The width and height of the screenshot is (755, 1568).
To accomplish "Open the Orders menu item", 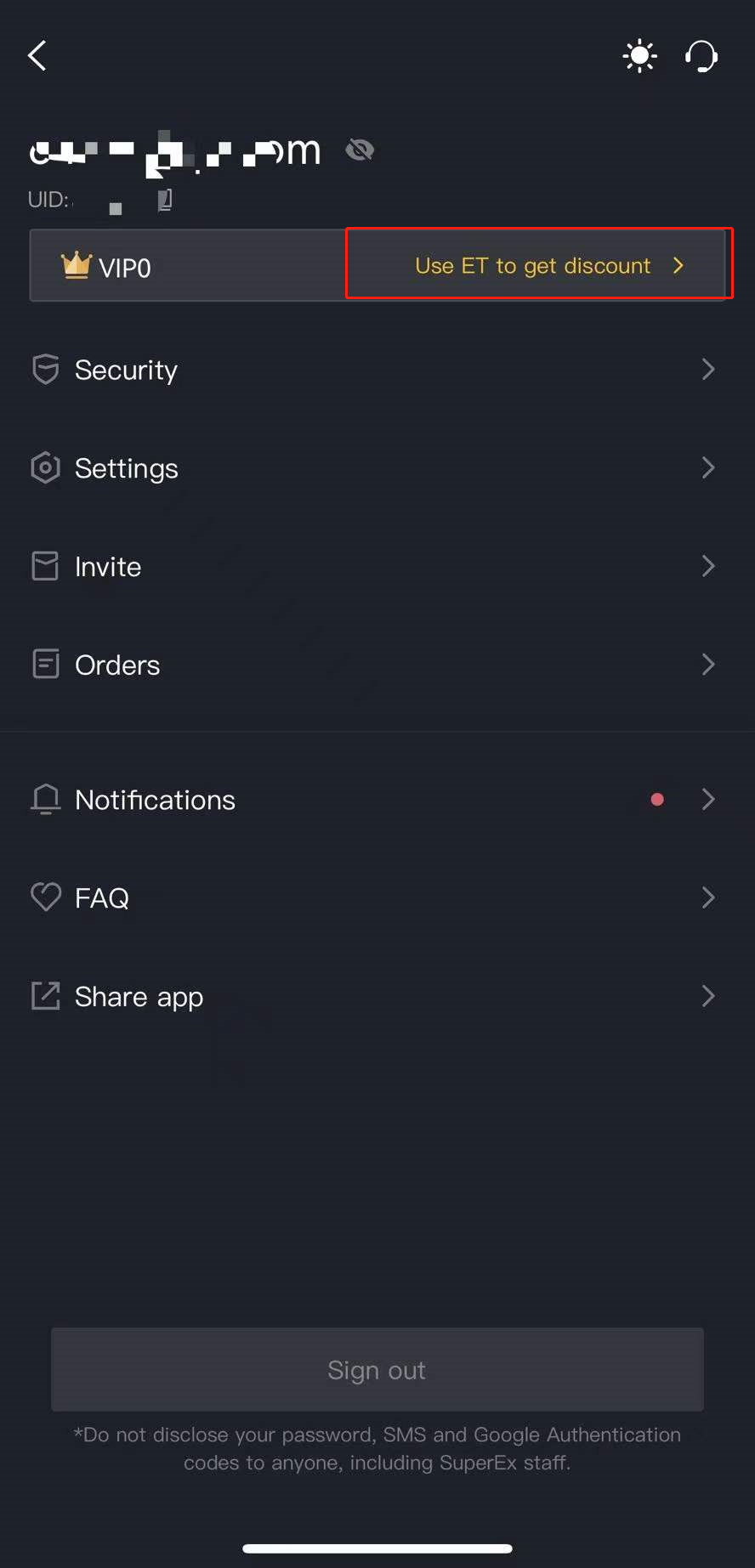I will click(377, 665).
